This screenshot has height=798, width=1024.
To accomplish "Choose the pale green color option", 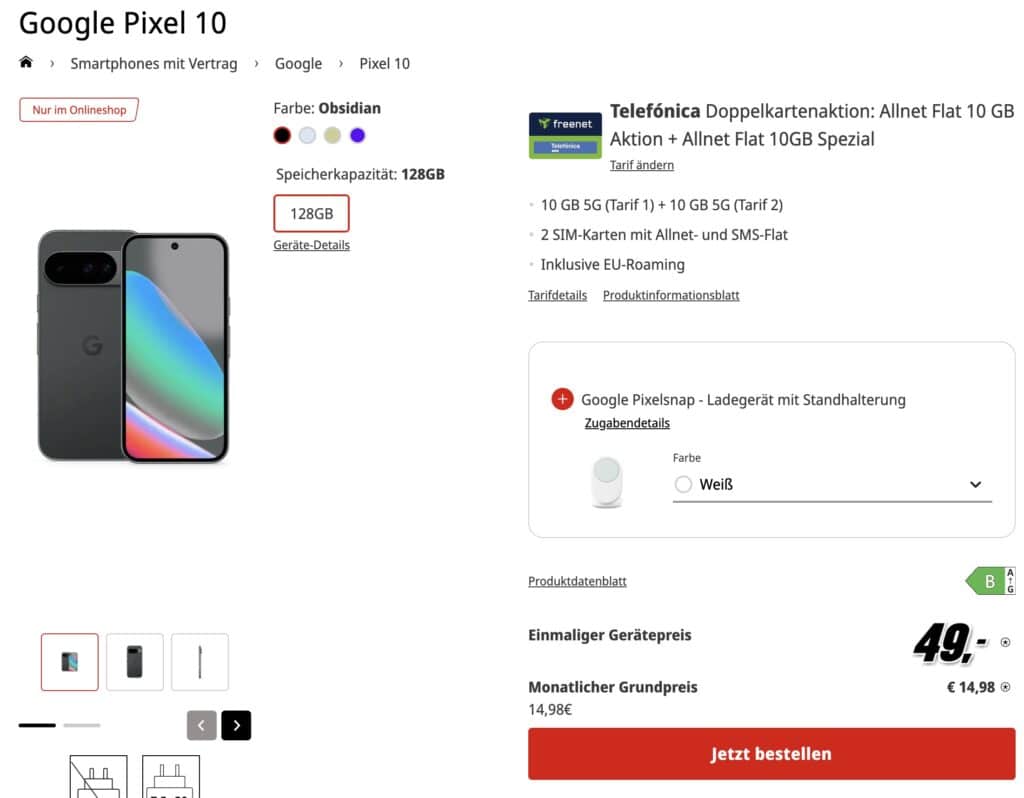I will [x=332, y=135].
